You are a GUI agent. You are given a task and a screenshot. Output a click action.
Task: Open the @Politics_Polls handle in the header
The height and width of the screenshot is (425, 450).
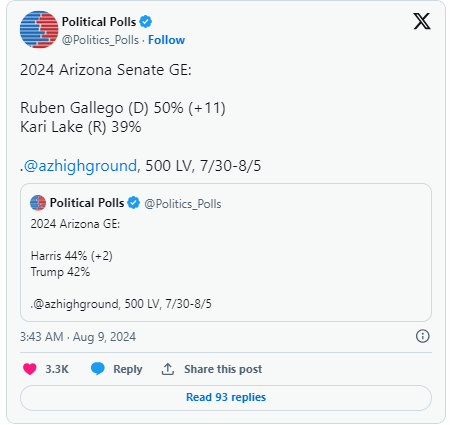100,40
